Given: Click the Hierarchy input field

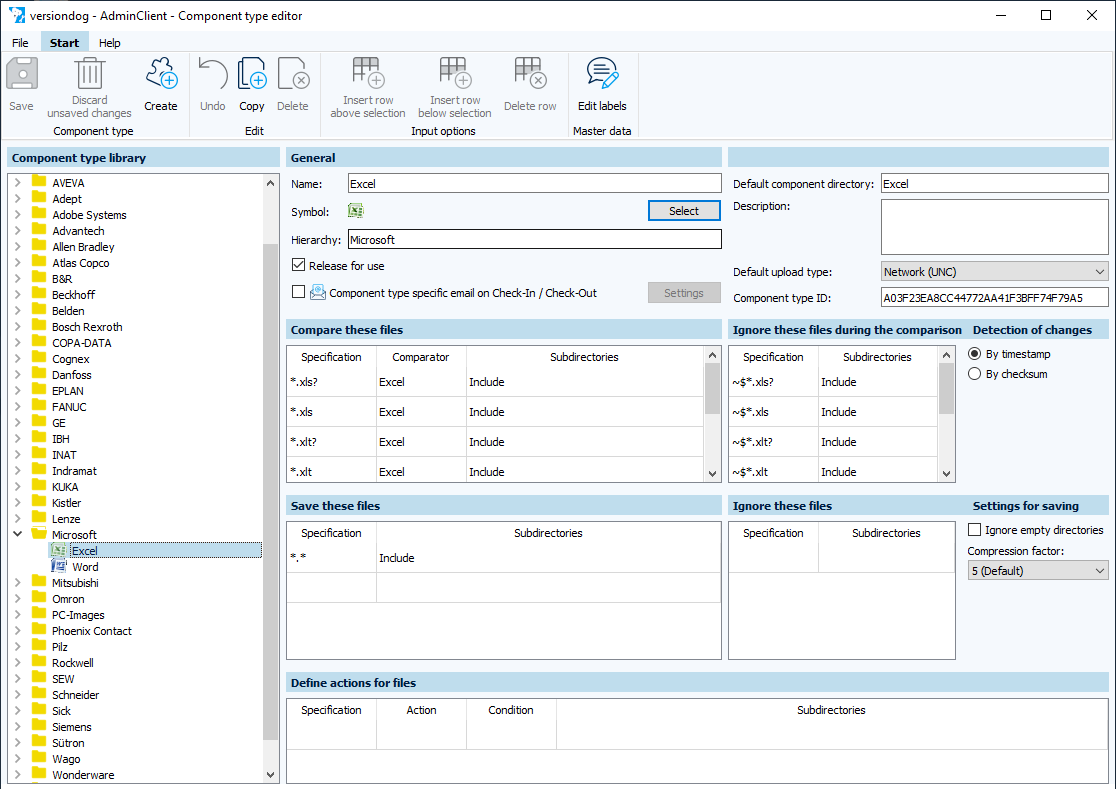Looking at the screenshot, I should pos(535,240).
